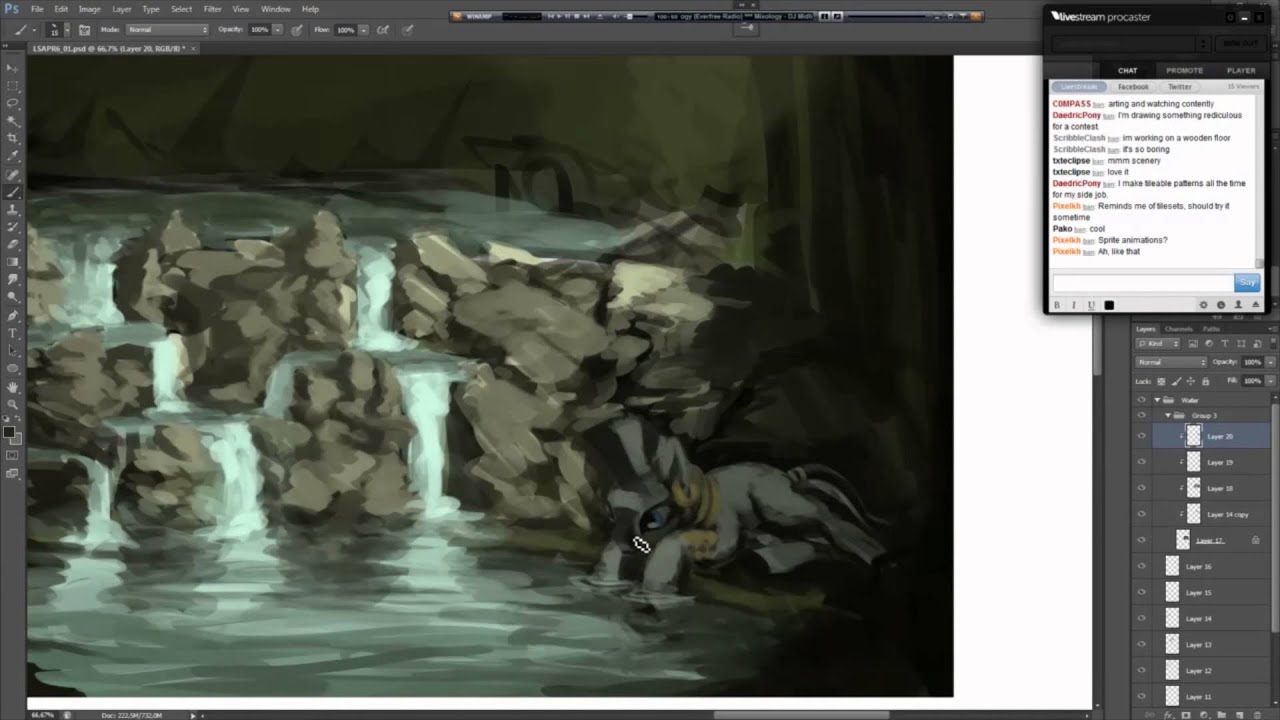1280x720 pixels.
Task: Select the Crop tool
Action: point(12,138)
